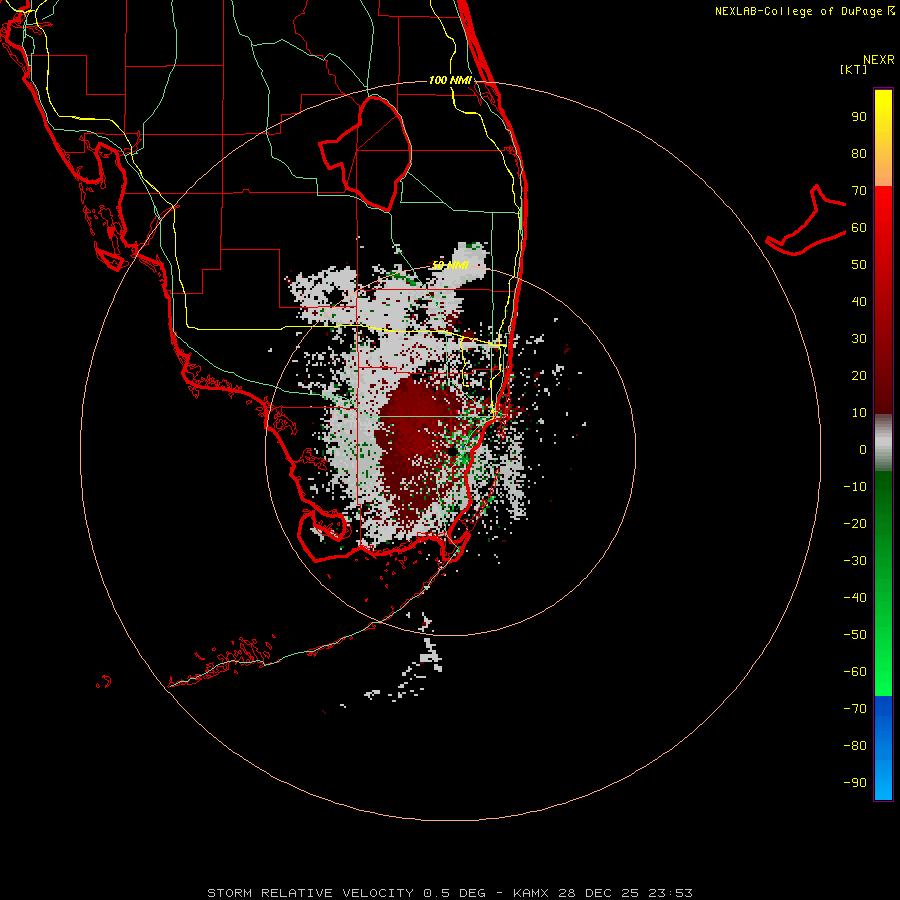Screen dimensions: 900x900
Task: Click the -50 knot scale value
Action: pyautogui.click(x=855, y=635)
